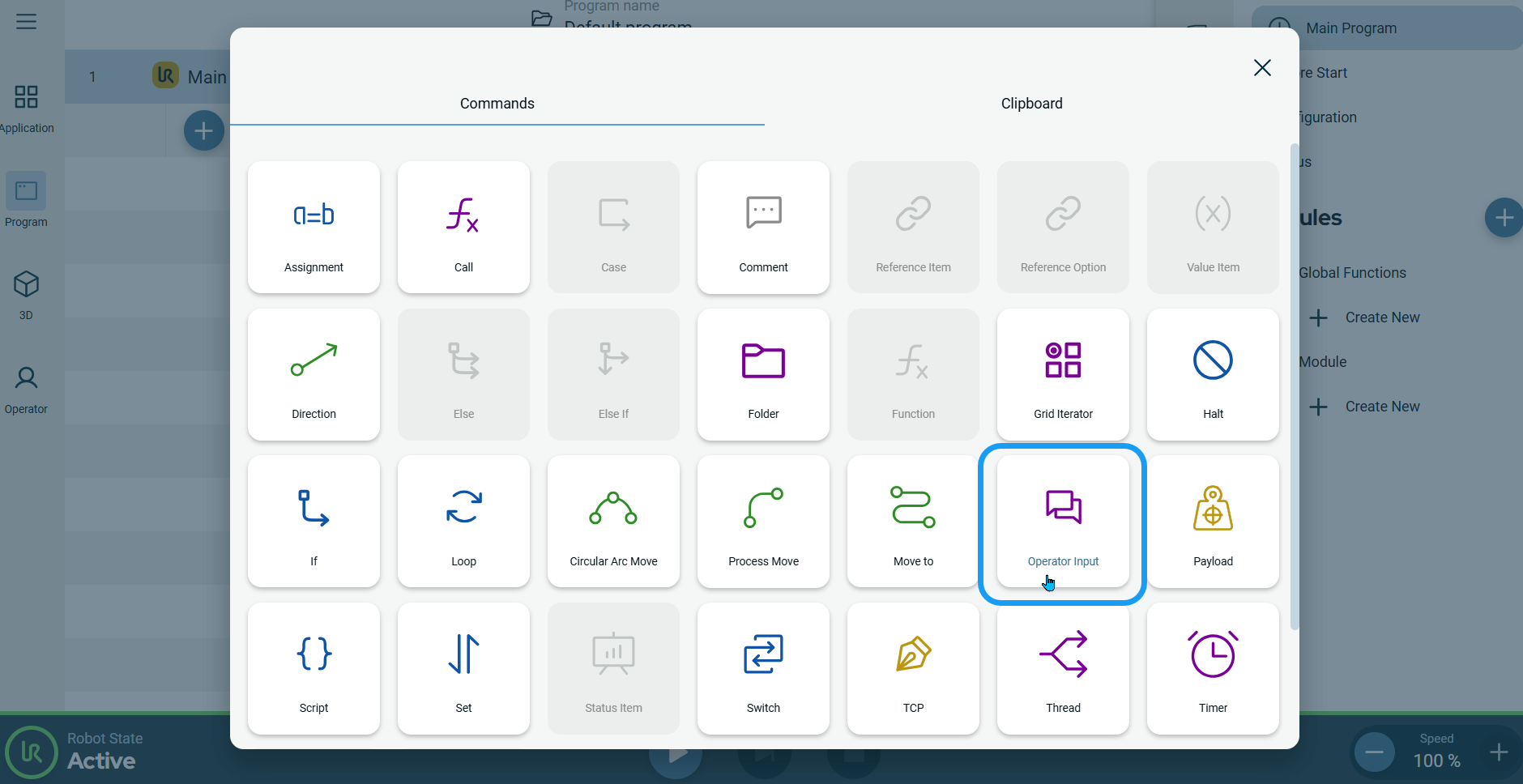
Task: Add a Script command
Action: (x=314, y=668)
